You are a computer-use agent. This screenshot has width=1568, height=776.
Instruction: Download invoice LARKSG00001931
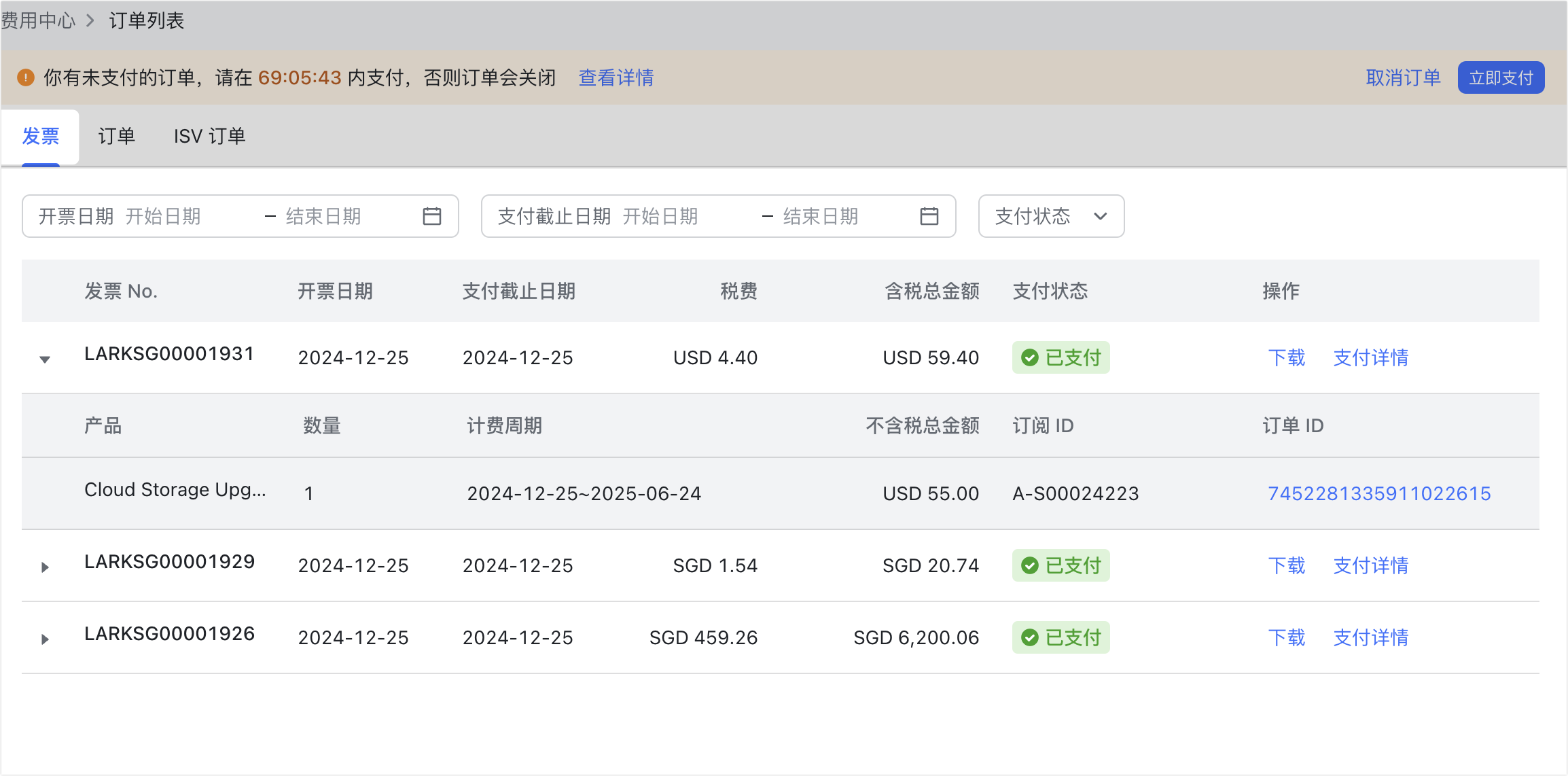pyautogui.click(x=1286, y=357)
